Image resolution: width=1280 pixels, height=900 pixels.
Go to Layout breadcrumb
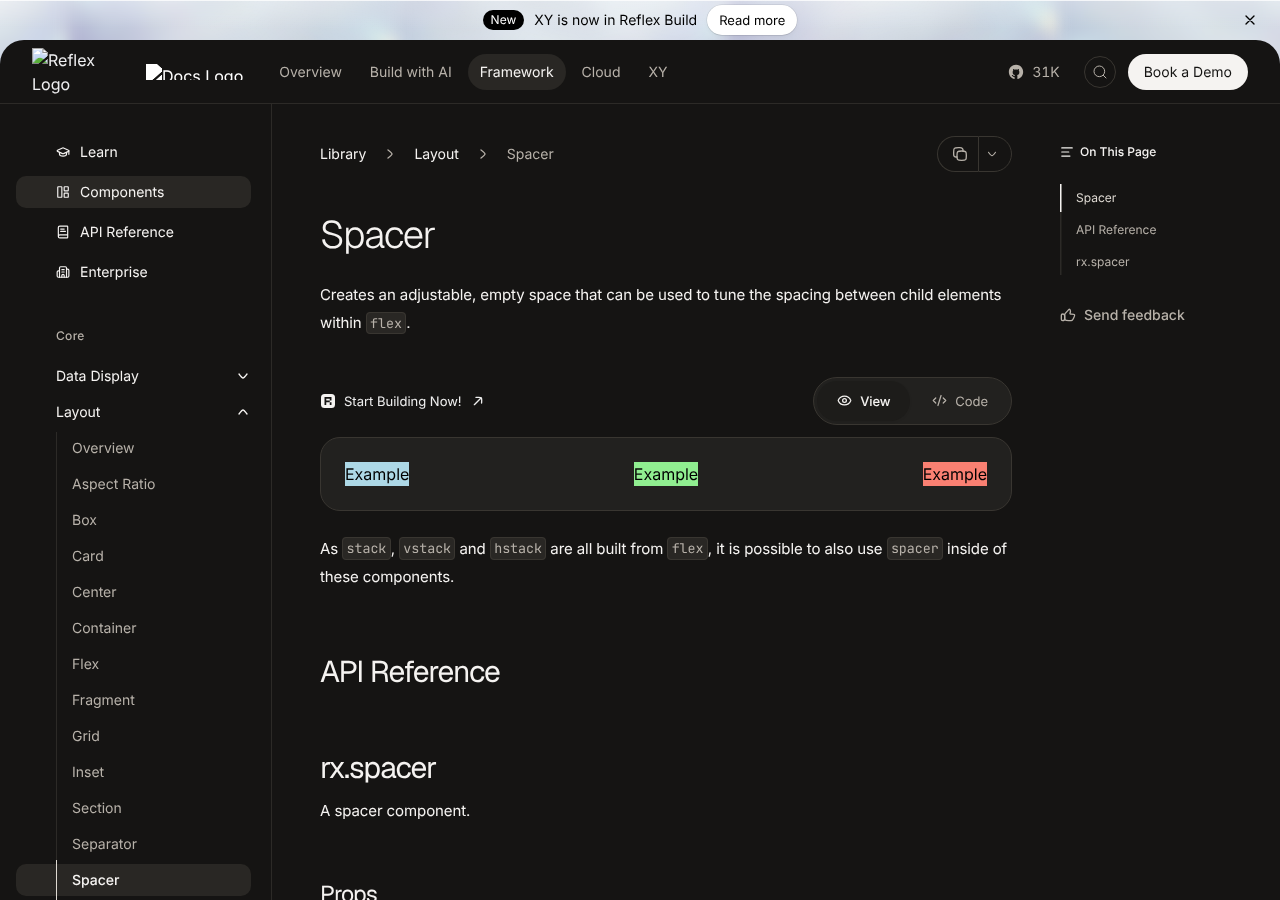[437, 154]
